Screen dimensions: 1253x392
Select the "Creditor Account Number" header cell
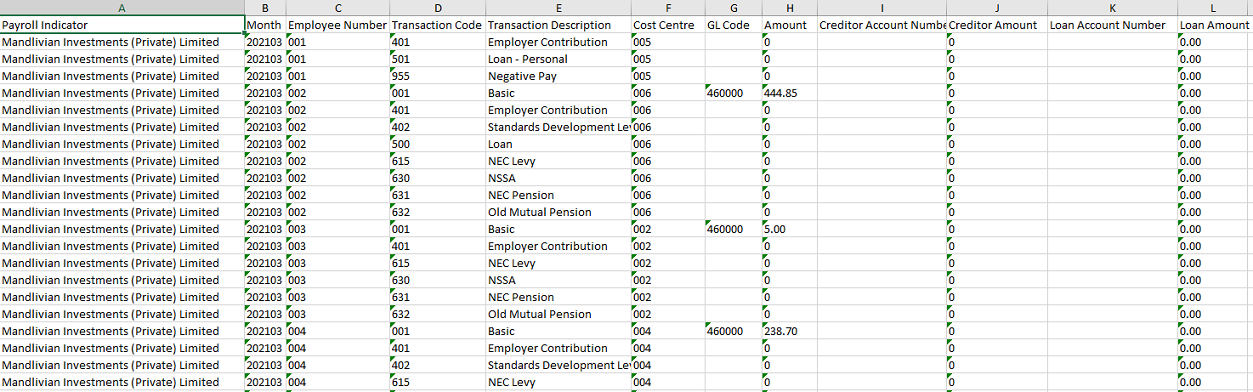(x=882, y=25)
